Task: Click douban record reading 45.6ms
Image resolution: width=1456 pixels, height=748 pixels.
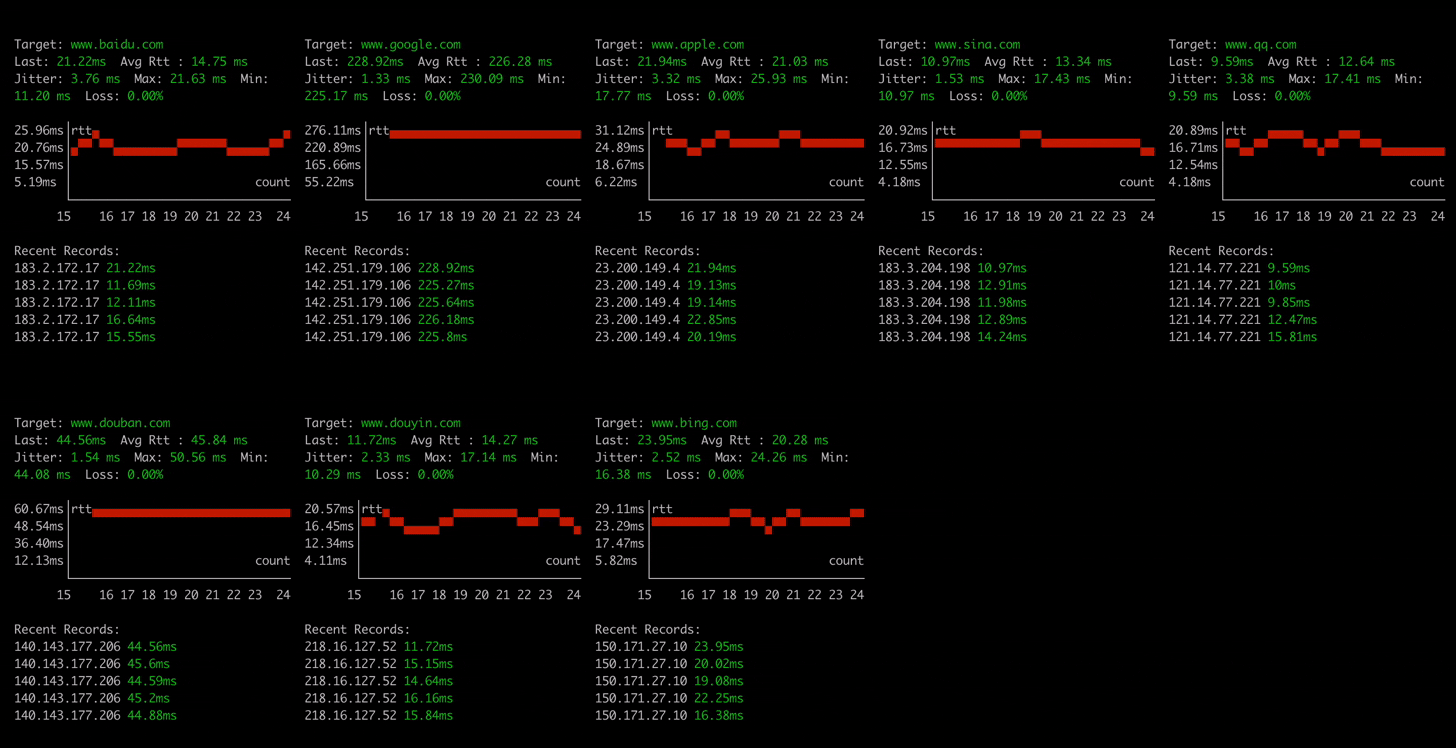Action: tap(148, 664)
